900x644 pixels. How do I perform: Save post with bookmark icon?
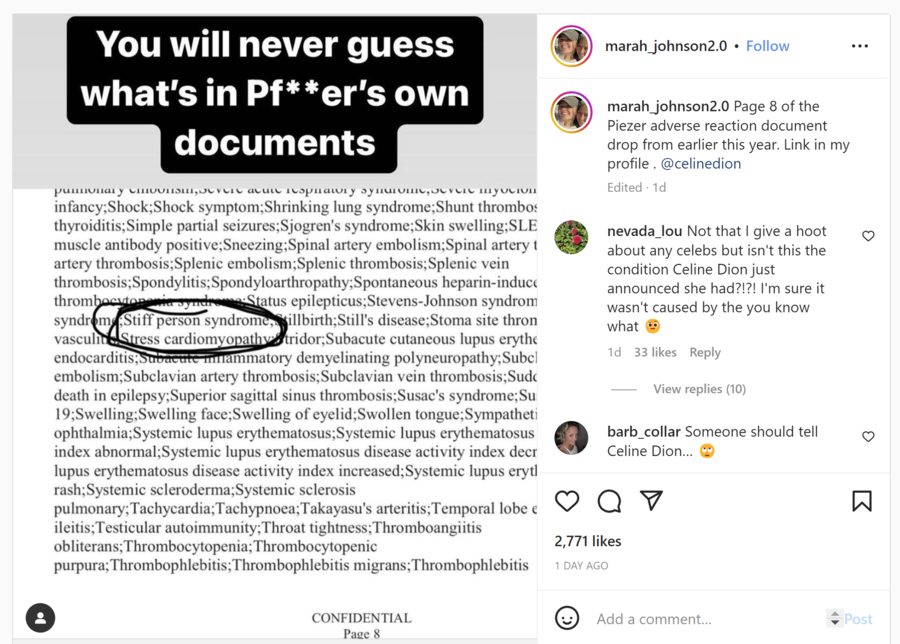tap(862, 501)
